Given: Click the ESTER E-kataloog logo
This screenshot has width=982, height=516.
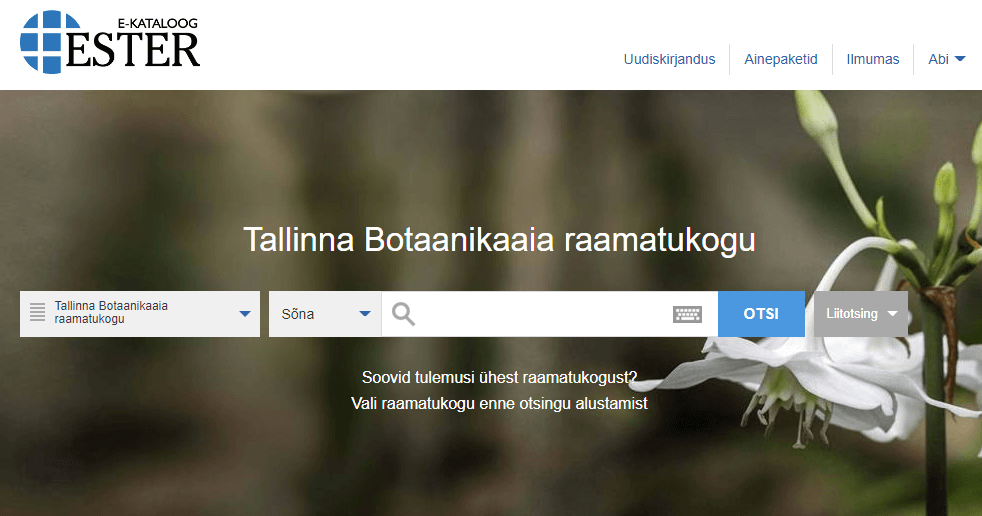Looking at the screenshot, I should (x=110, y=42).
